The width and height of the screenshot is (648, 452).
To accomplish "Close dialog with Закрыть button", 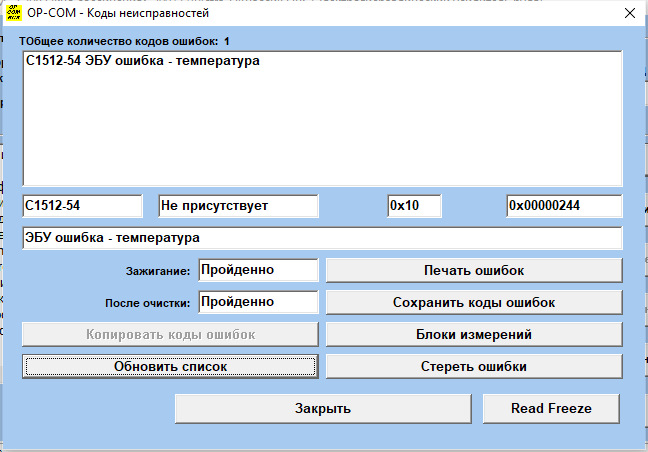I will (x=323, y=409).
